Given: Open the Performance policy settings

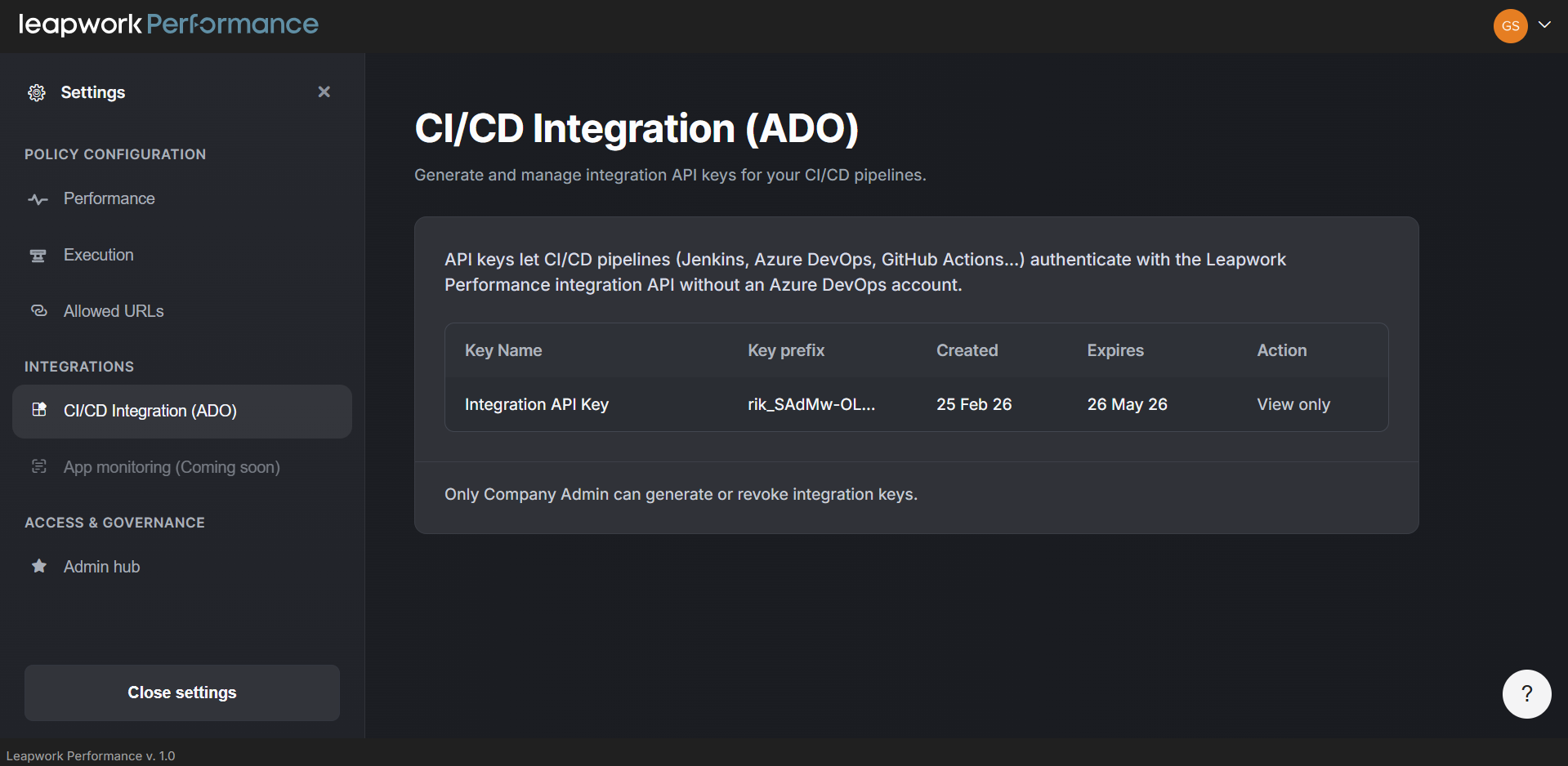Looking at the screenshot, I should tap(109, 199).
